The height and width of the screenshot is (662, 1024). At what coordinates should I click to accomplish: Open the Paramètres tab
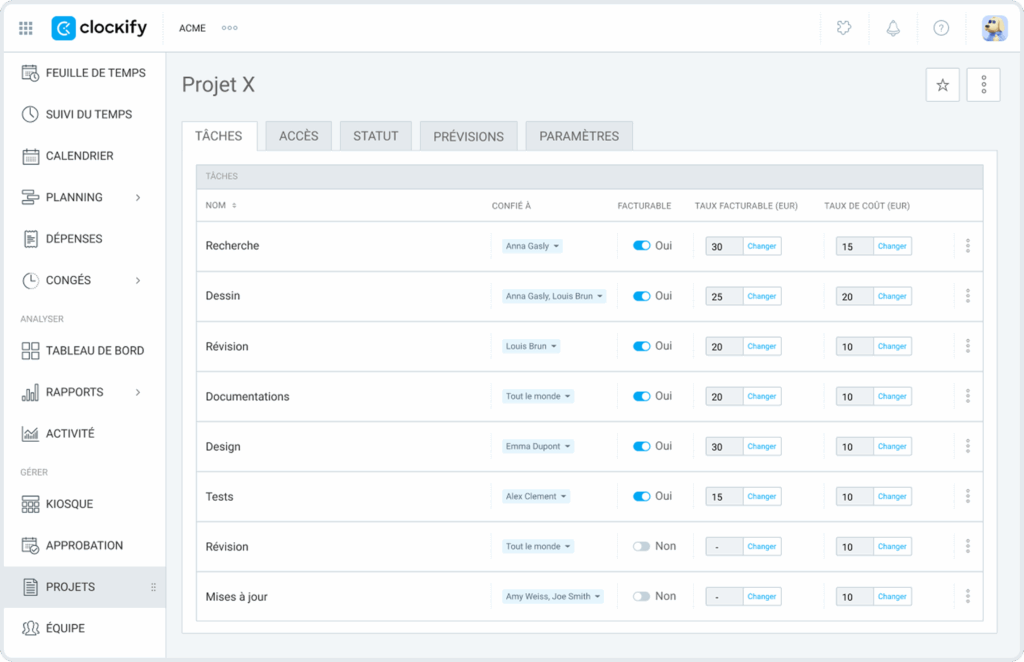[579, 136]
